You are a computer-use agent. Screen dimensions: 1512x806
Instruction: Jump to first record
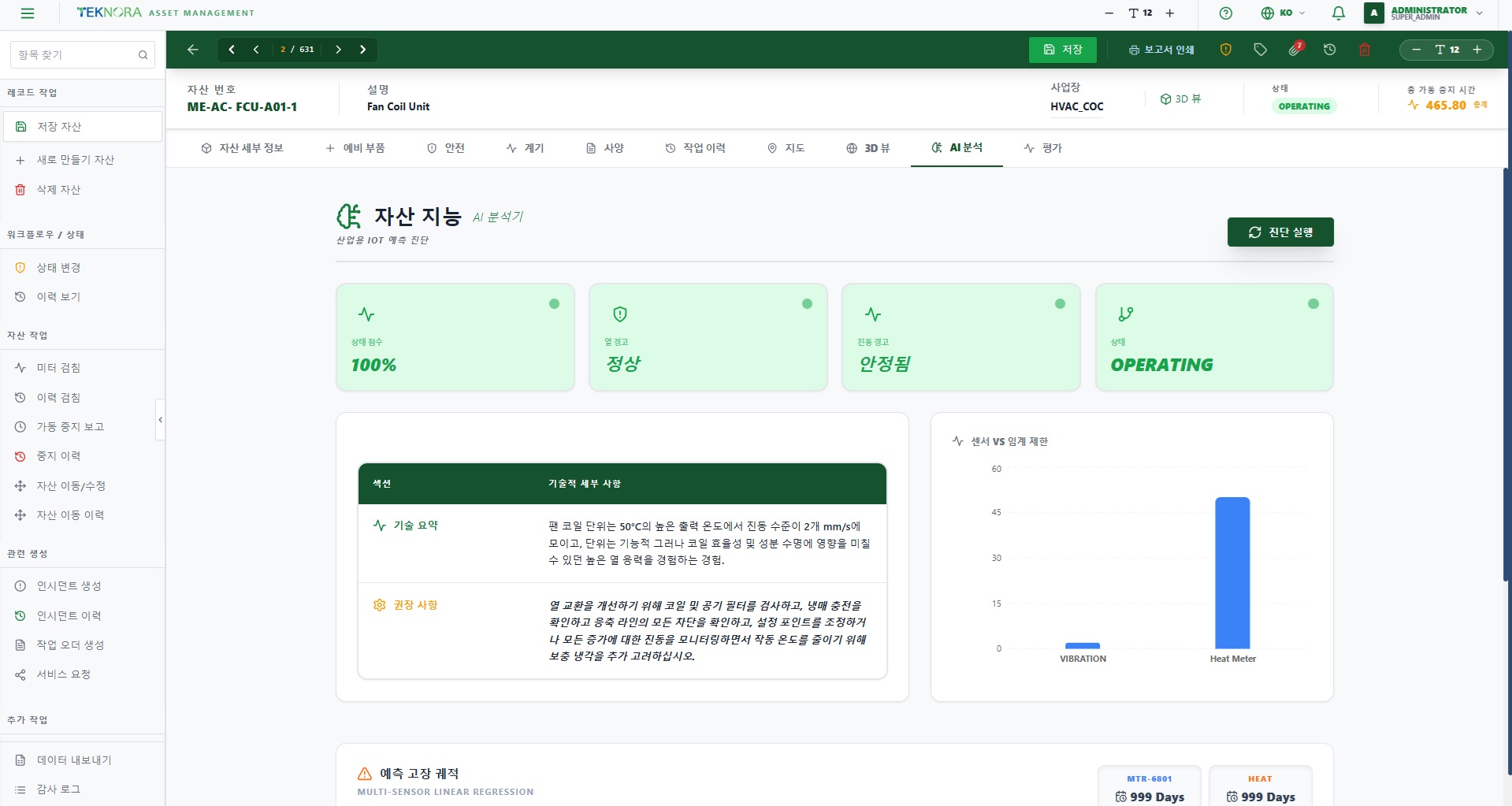[232, 50]
